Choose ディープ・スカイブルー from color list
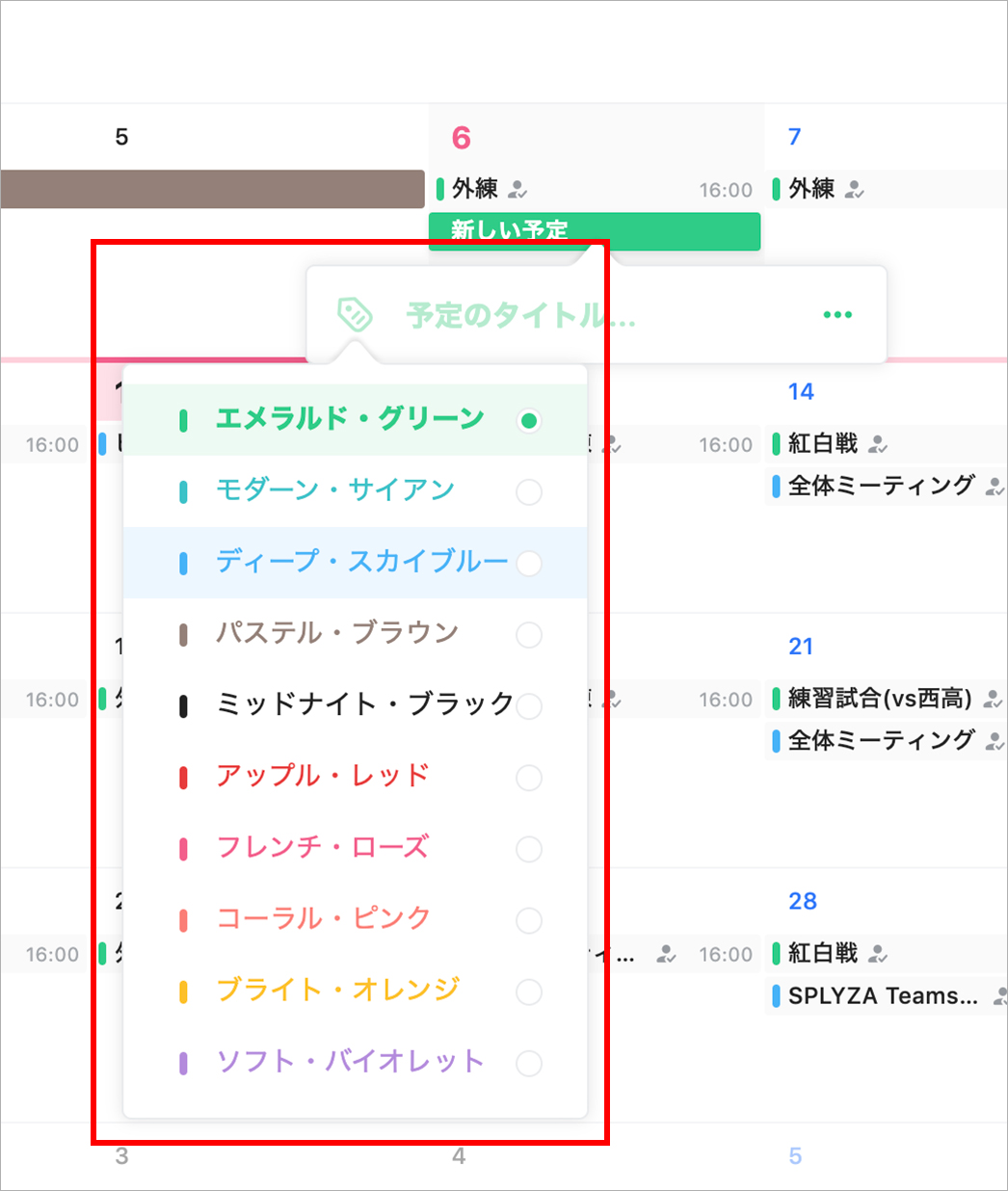Image resolution: width=1008 pixels, height=1191 pixels. pos(360,562)
